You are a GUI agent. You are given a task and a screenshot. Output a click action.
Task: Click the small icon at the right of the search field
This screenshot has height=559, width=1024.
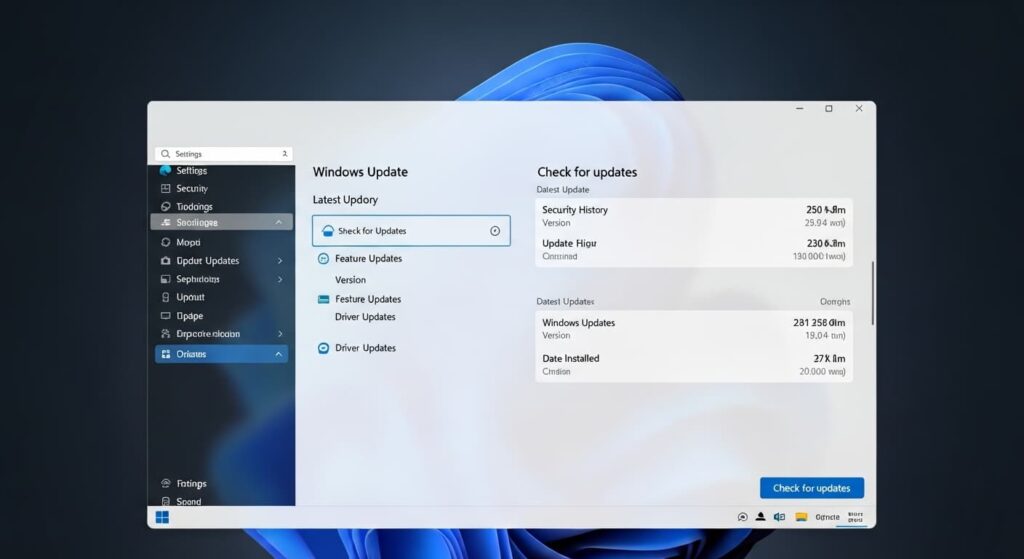tap(285, 154)
